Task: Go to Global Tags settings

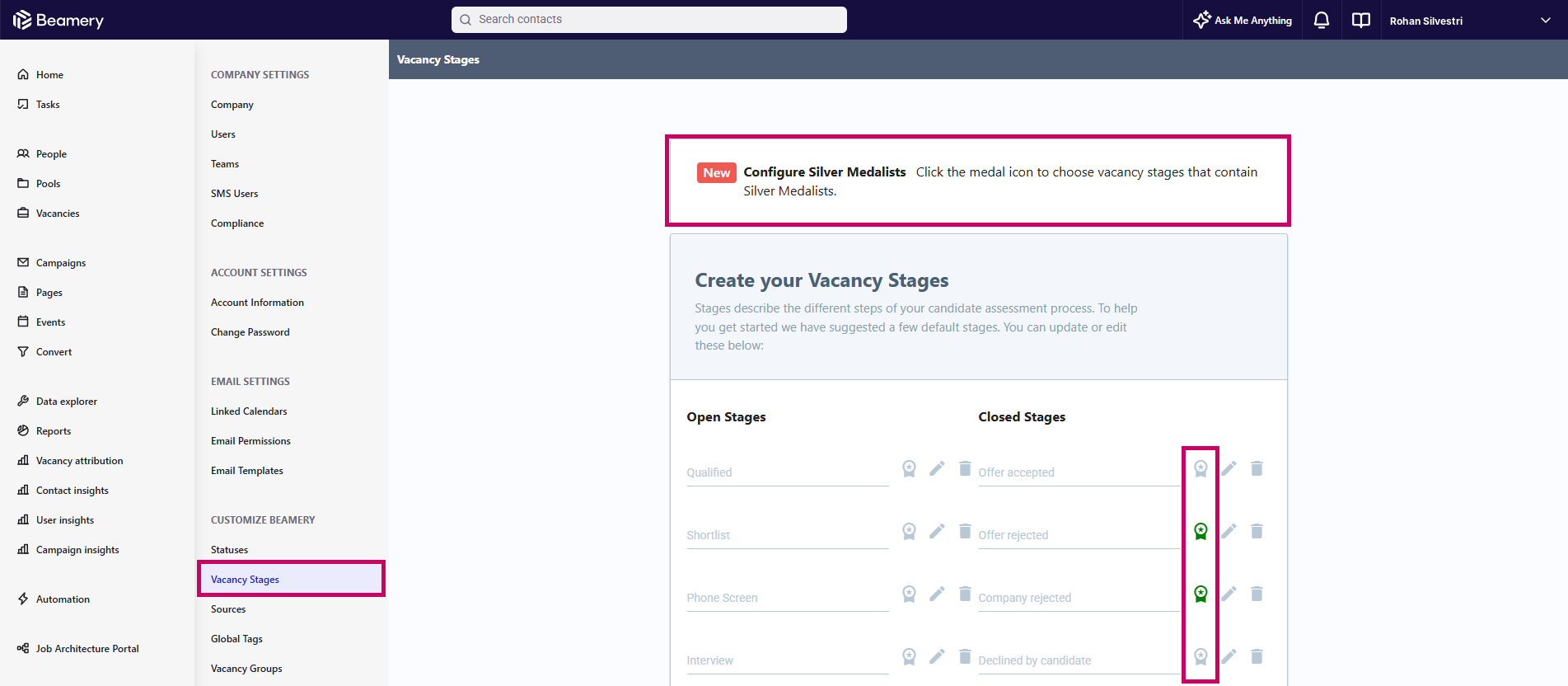Action: pyautogui.click(x=236, y=639)
